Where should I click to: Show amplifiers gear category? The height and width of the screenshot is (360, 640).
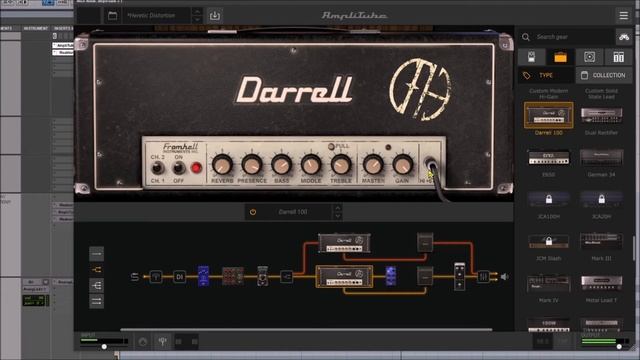(x=560, y=57)
